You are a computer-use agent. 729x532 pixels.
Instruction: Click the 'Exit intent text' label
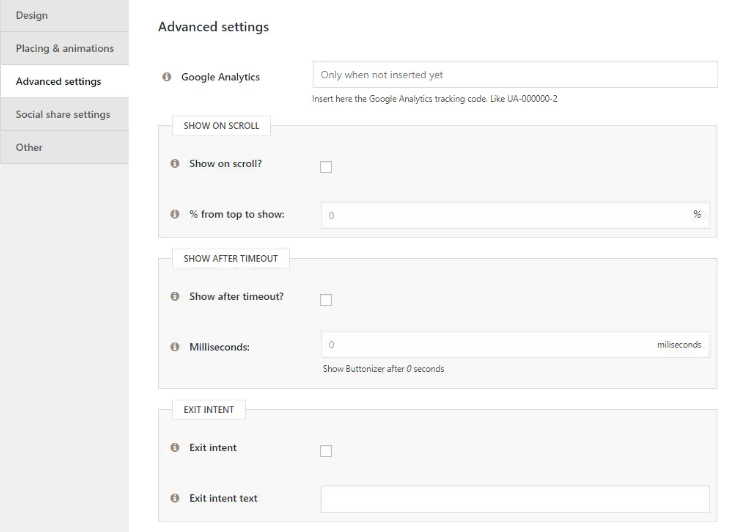(x=223, y=499)
